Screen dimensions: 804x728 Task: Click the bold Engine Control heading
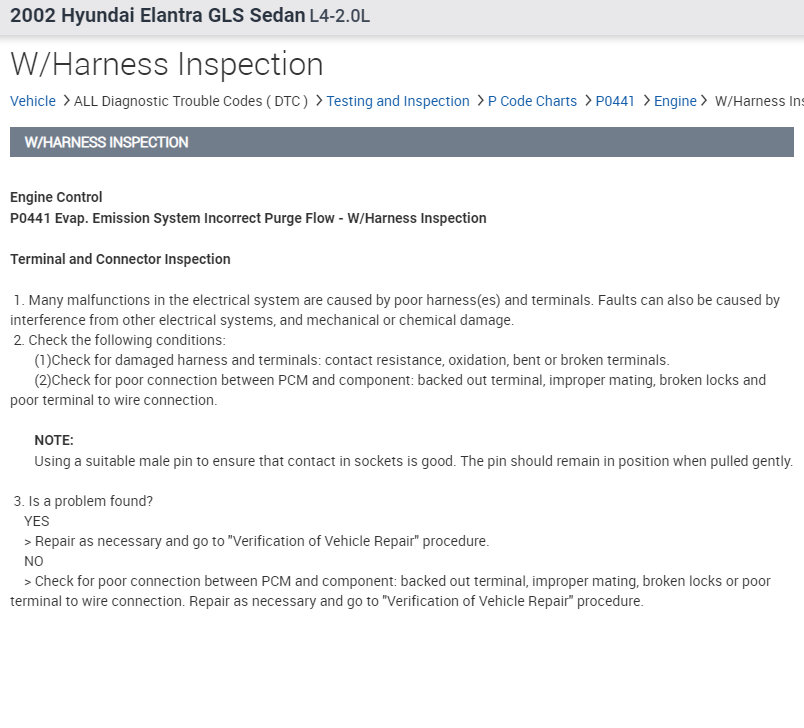coord(56,197)
